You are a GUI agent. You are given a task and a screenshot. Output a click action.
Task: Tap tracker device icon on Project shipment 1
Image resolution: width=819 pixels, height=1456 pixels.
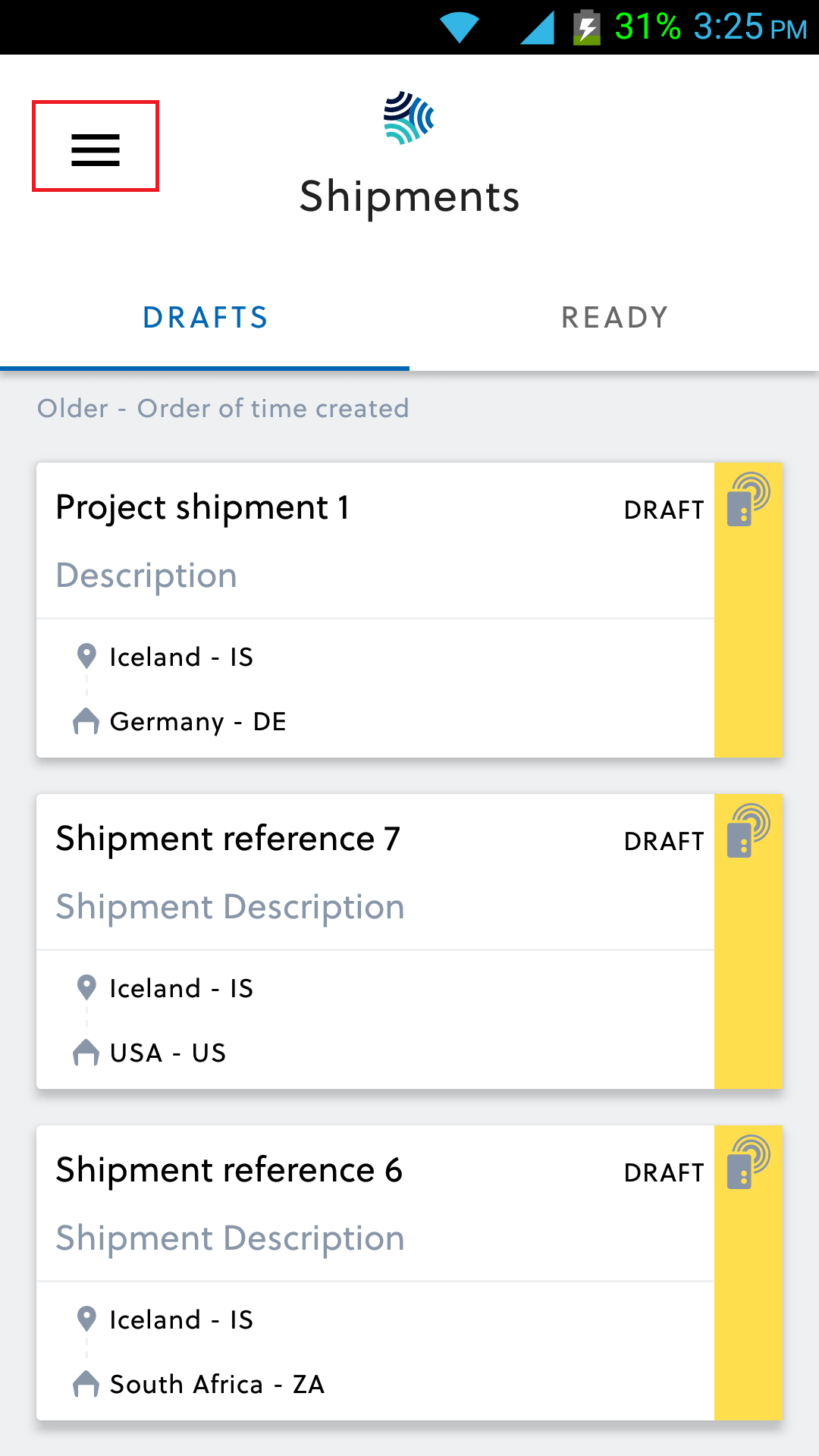tap(748, 498)
